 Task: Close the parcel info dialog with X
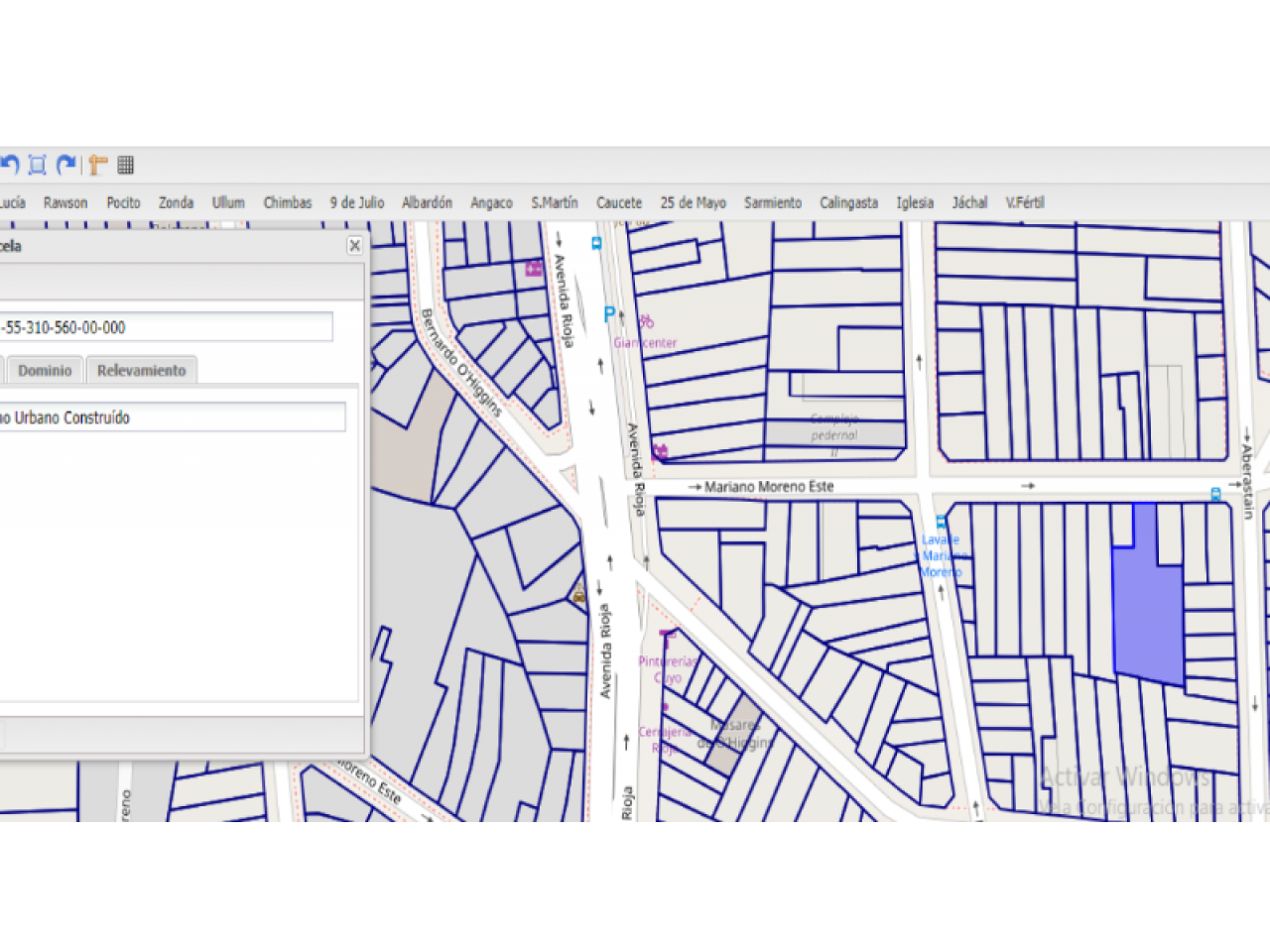354,245
